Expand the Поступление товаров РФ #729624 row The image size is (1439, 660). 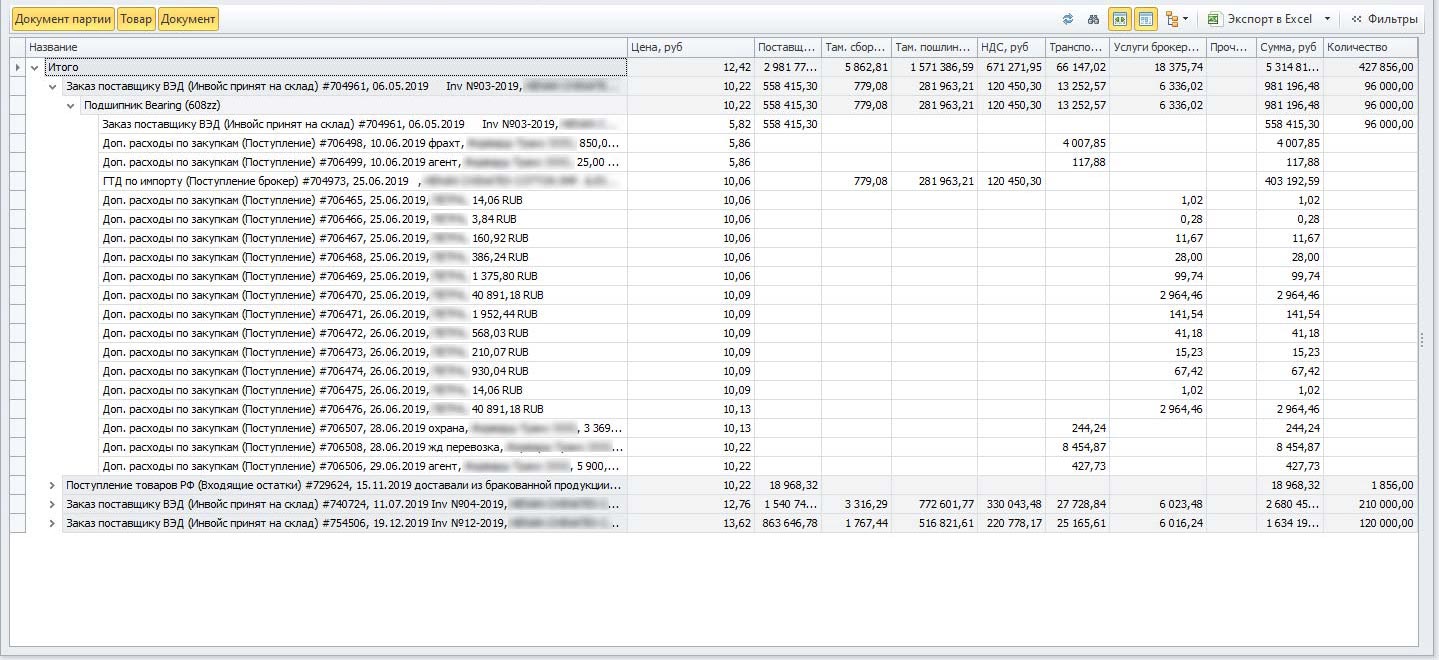pos(53,485)
